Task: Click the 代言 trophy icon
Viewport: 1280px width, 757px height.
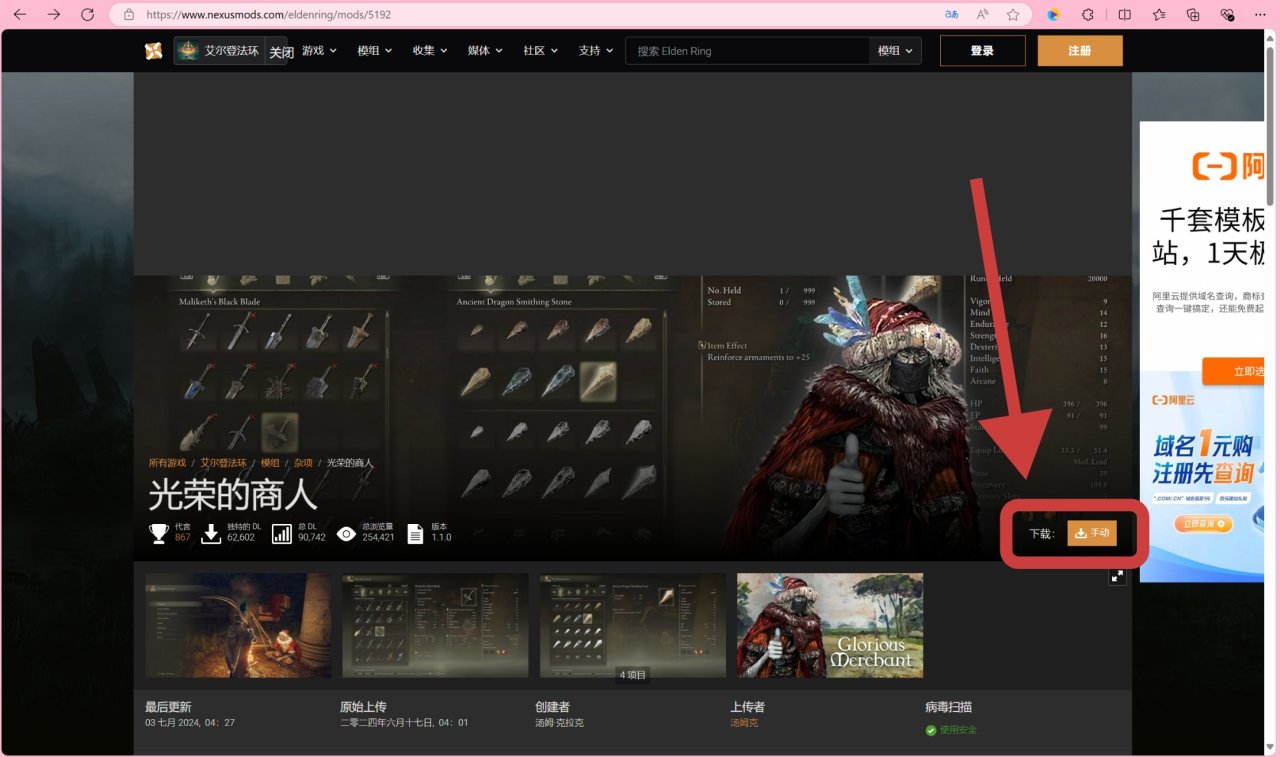Action: coord(159,533)
